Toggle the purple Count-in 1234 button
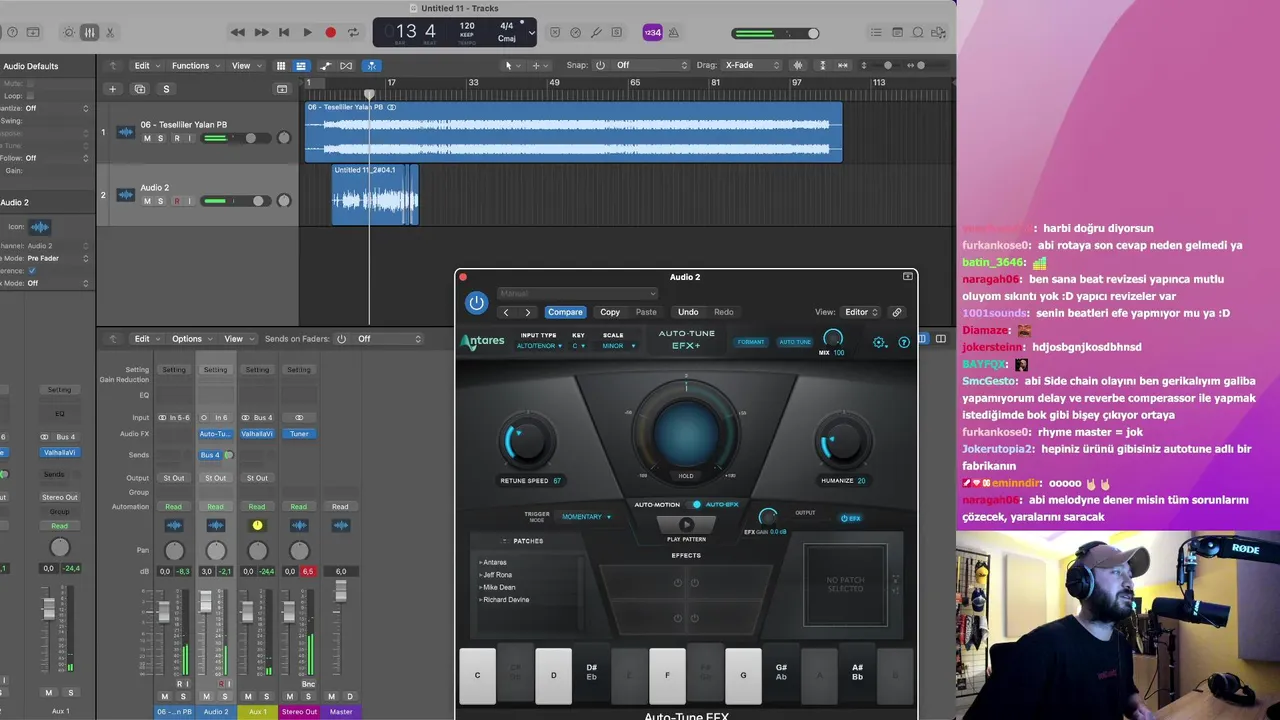 (652, 33)
